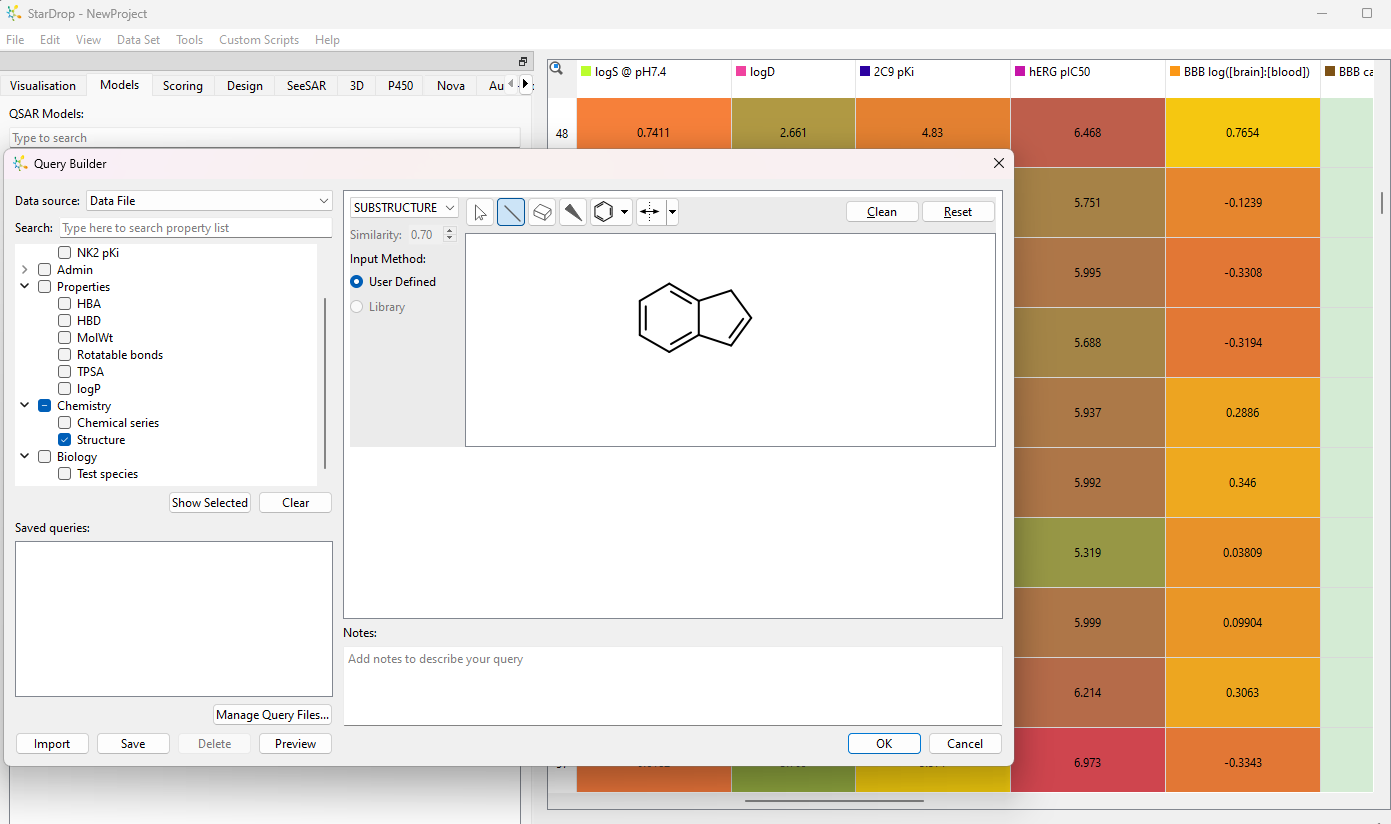Open the File menu
The width and height of the screenshot is (1391, 824).
pyautogui.click(x=15, y=40)
